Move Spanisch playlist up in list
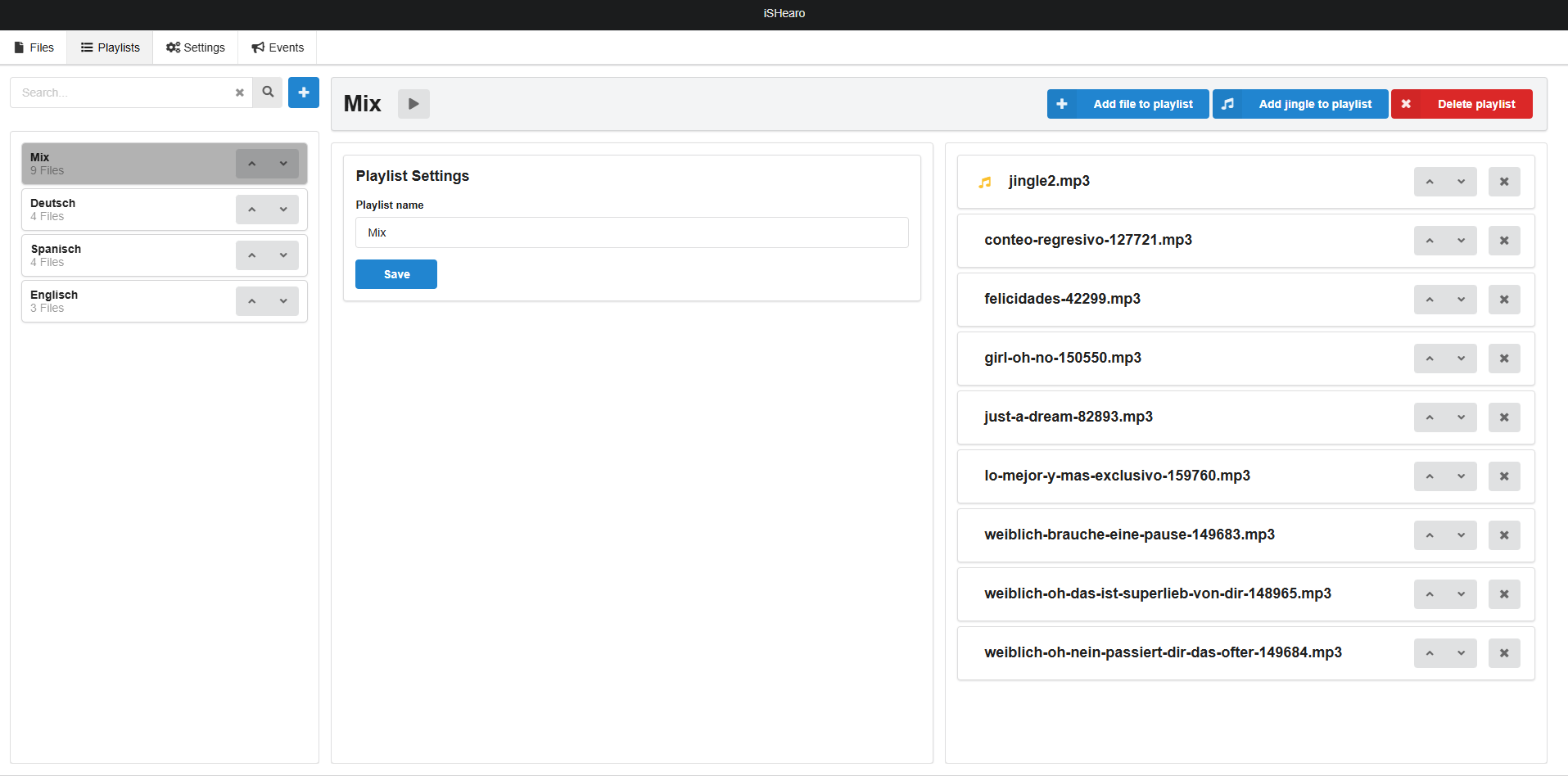This screenshot has width=1568, height=776. (252, 255)
